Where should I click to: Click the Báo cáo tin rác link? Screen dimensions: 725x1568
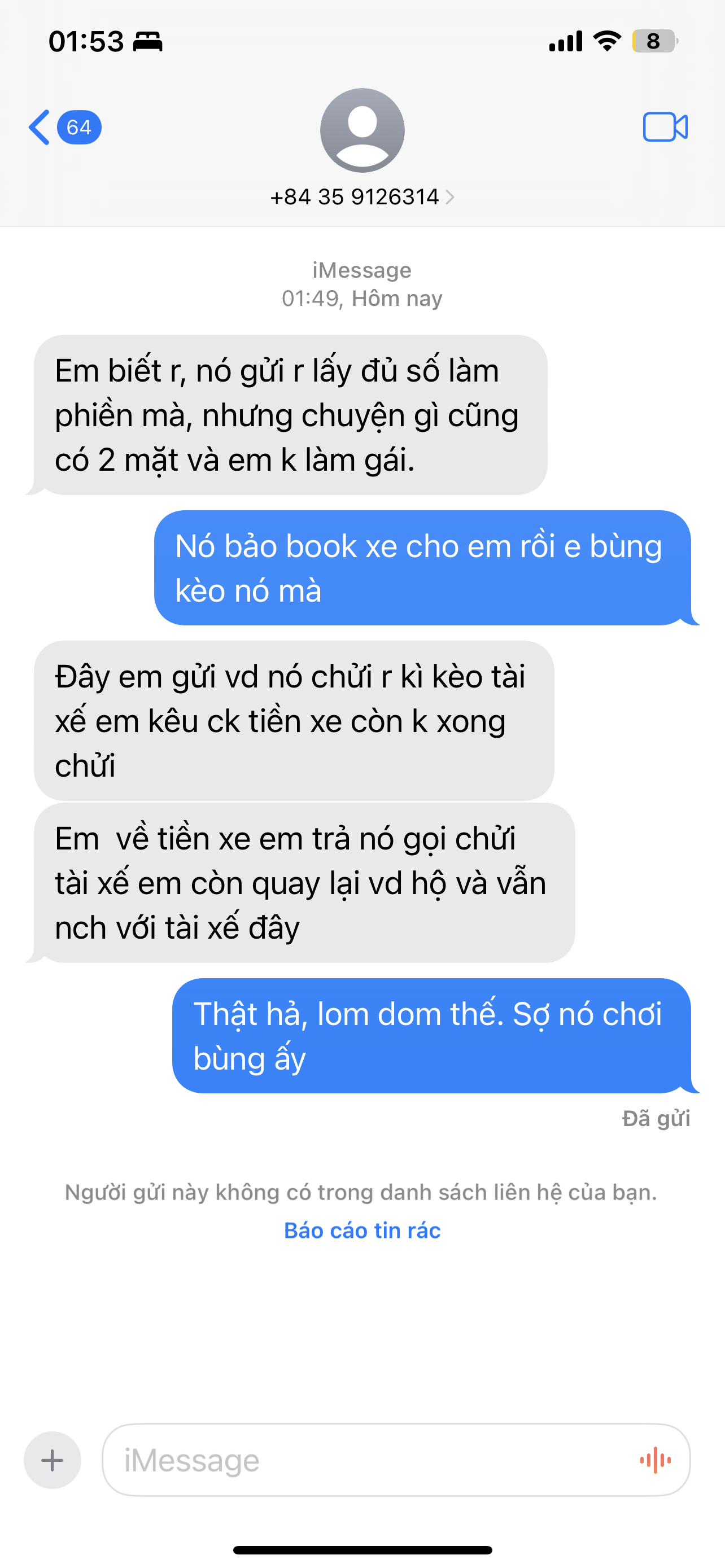click(362, 1230)
